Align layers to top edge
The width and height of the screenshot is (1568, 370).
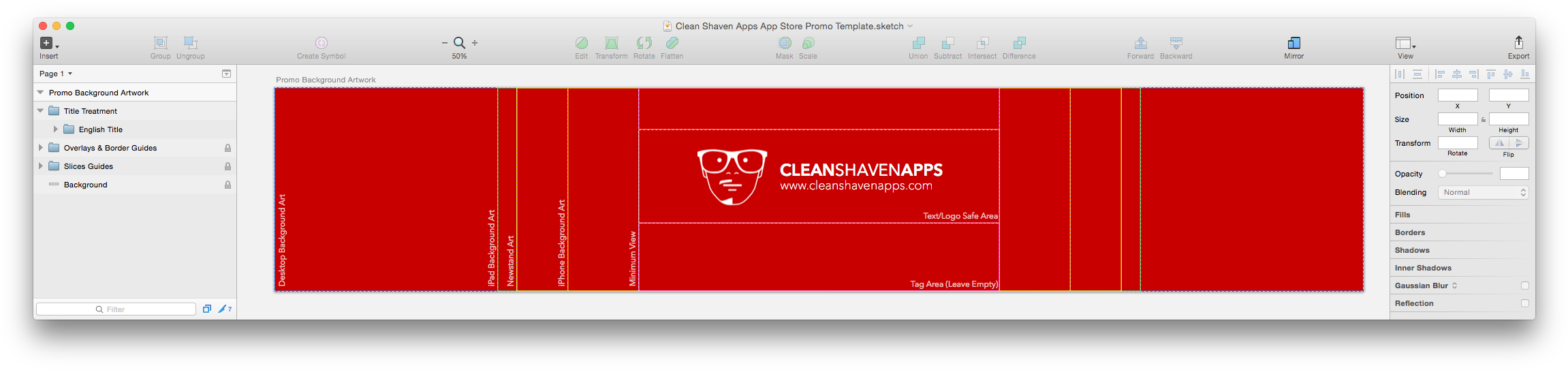coord(1491,74)
